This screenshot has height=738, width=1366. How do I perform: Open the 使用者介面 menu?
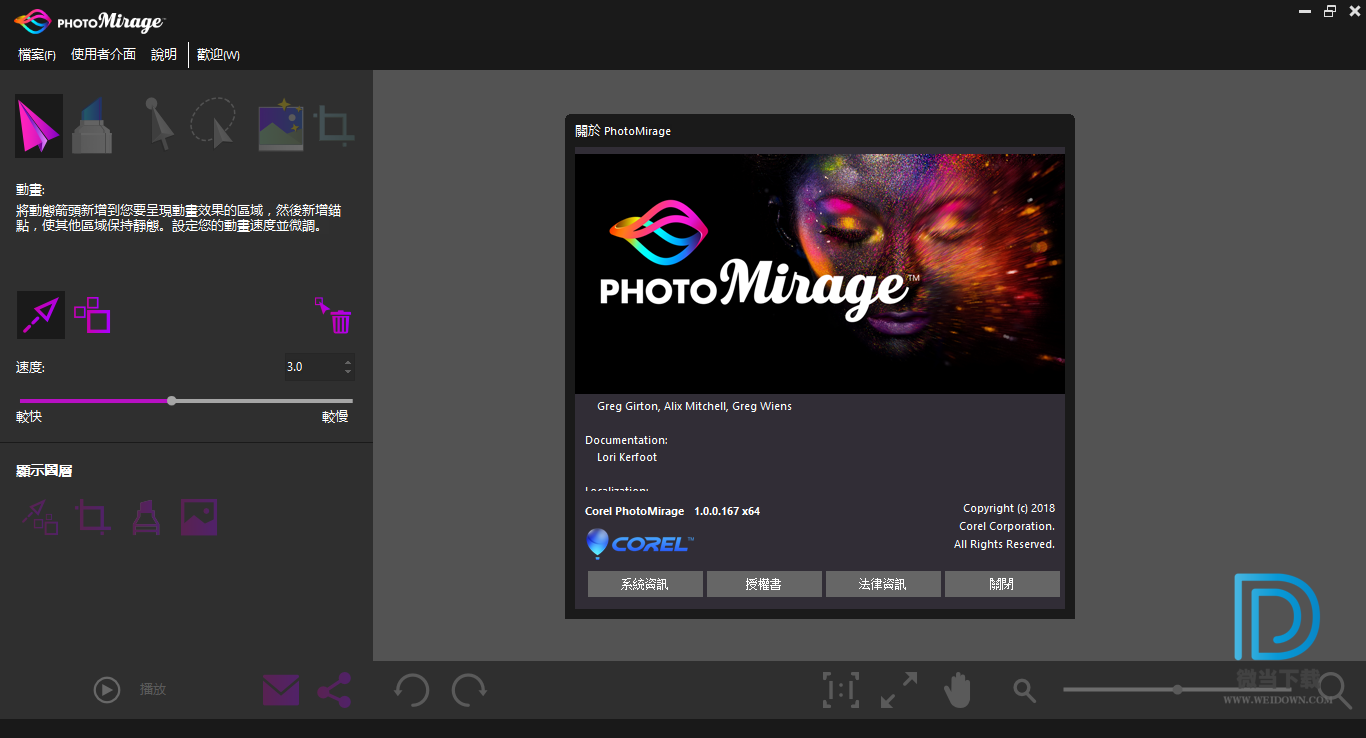103,54
